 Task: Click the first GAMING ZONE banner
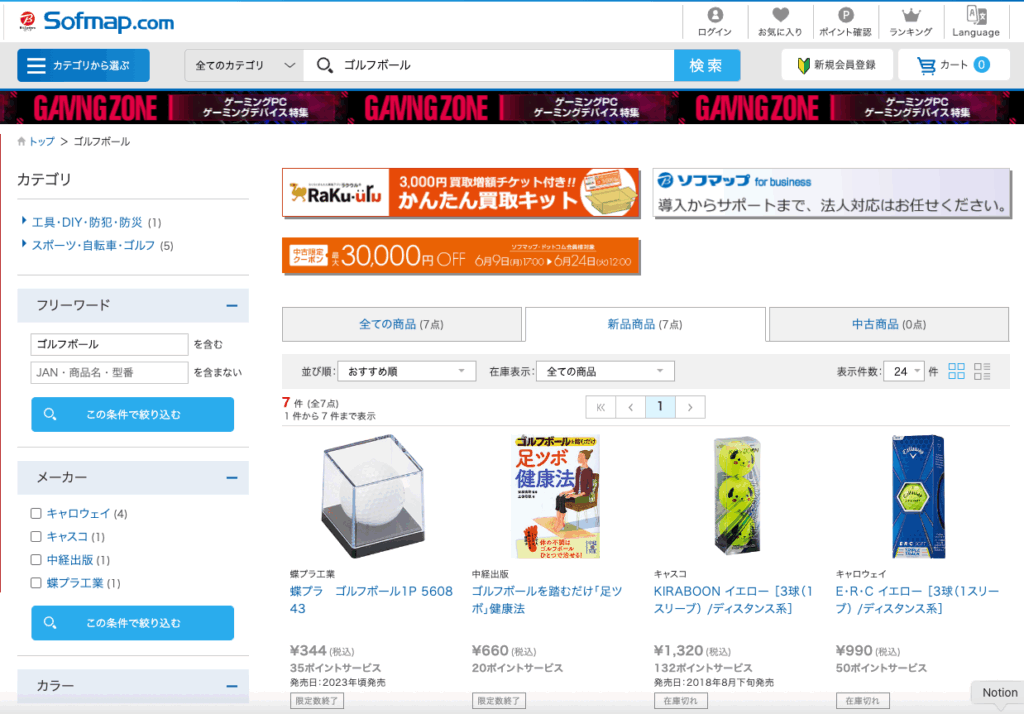coord(171,108)
